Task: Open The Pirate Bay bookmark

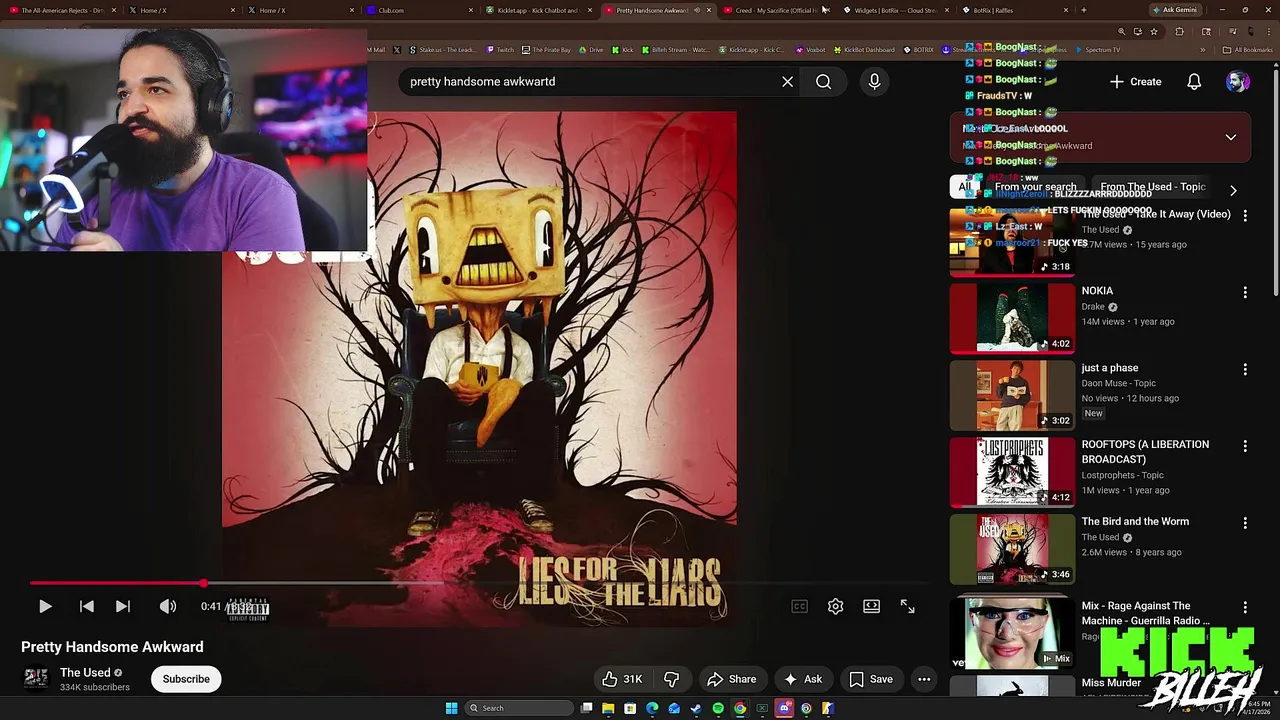Action: point(546,49)
